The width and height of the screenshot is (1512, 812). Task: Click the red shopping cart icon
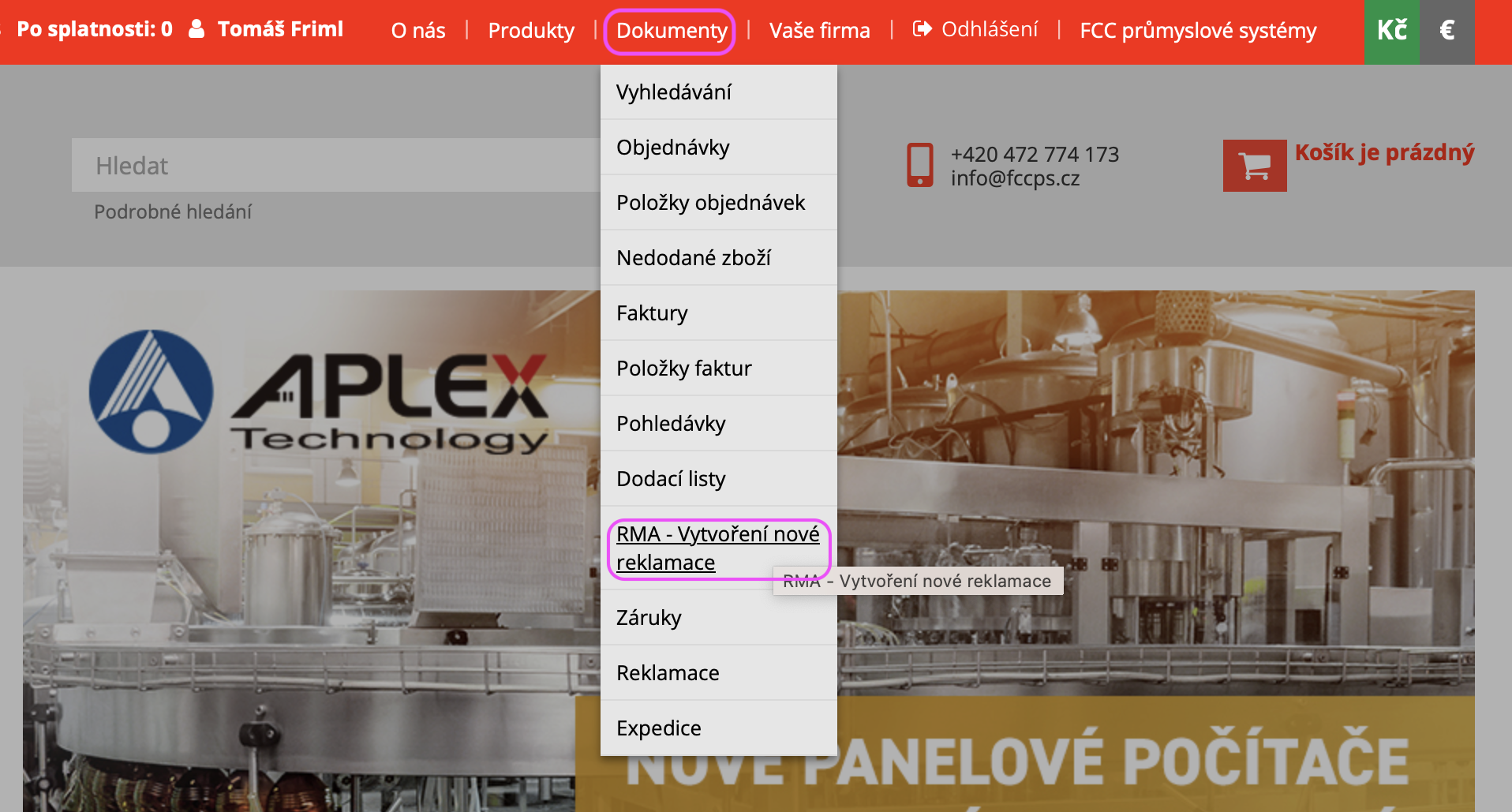1254,166
